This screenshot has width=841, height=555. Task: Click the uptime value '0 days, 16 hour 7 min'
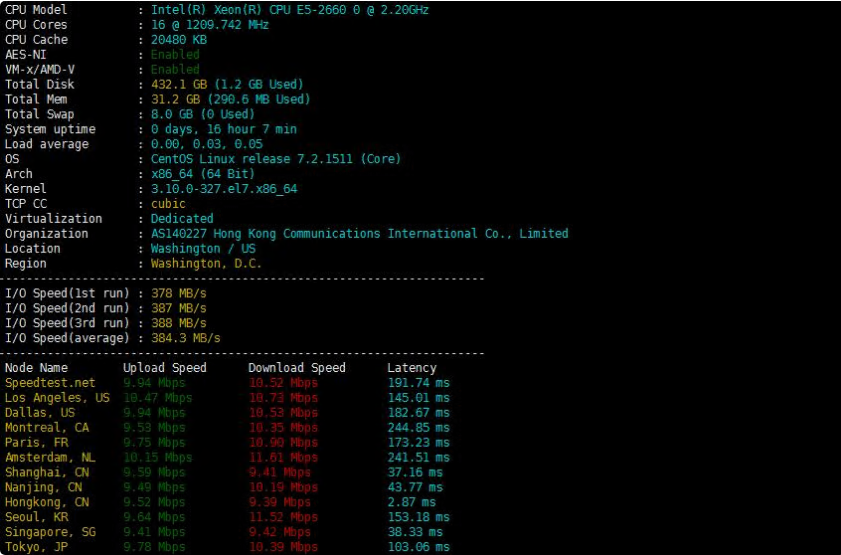tap(224, 129)
